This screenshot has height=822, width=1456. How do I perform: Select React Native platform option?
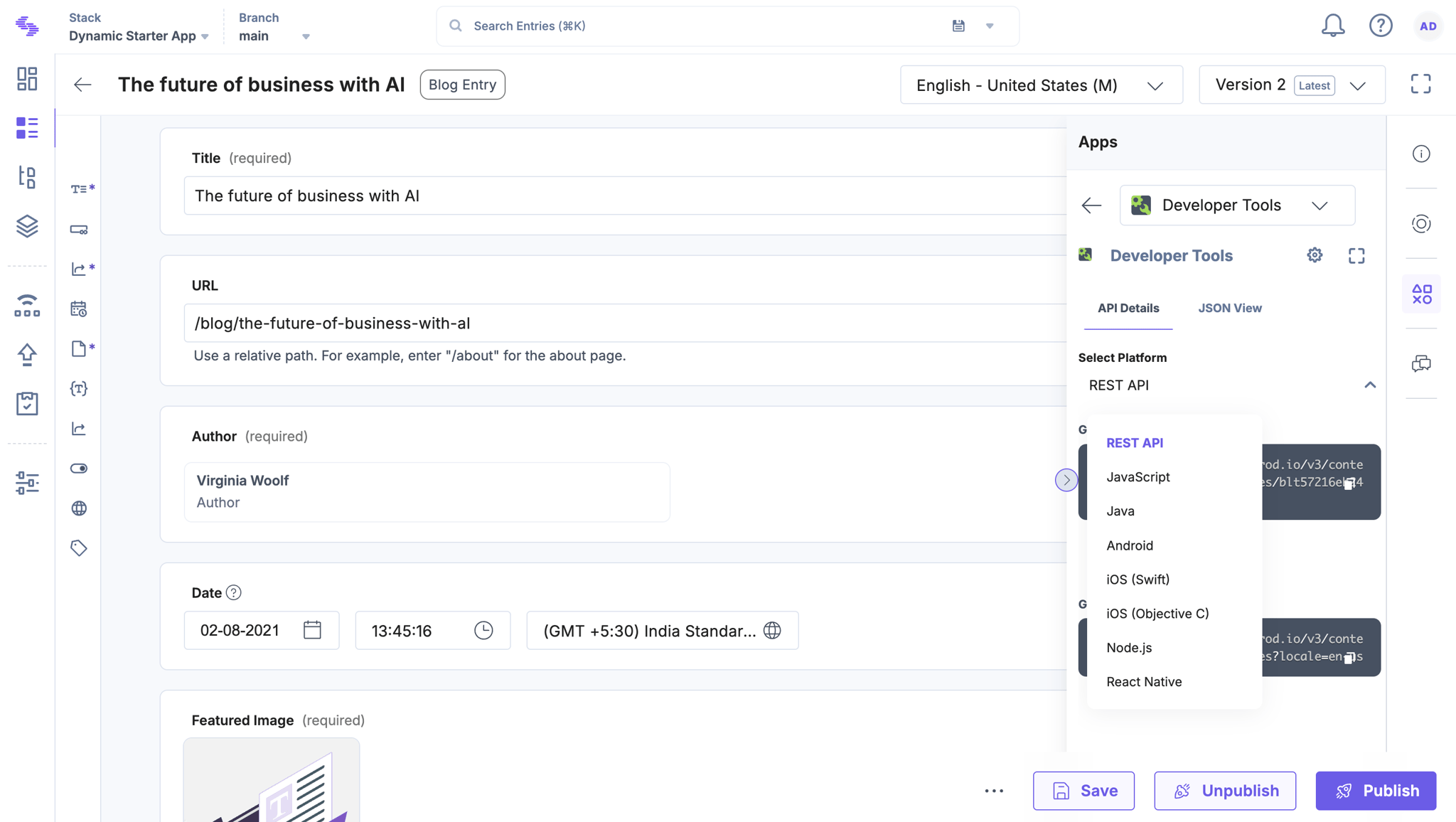click(1144, 681)
